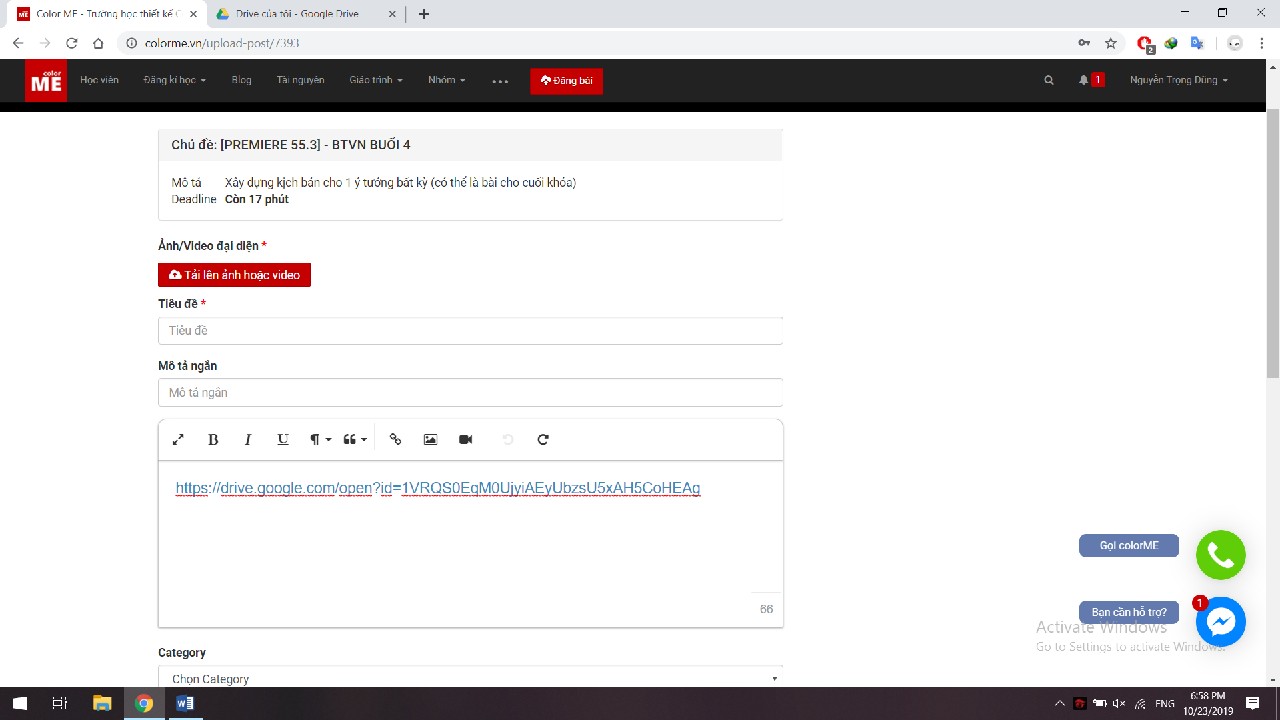
Task: Apply italic formatting in the editor toolbar
Action: (x=248, y=440)
